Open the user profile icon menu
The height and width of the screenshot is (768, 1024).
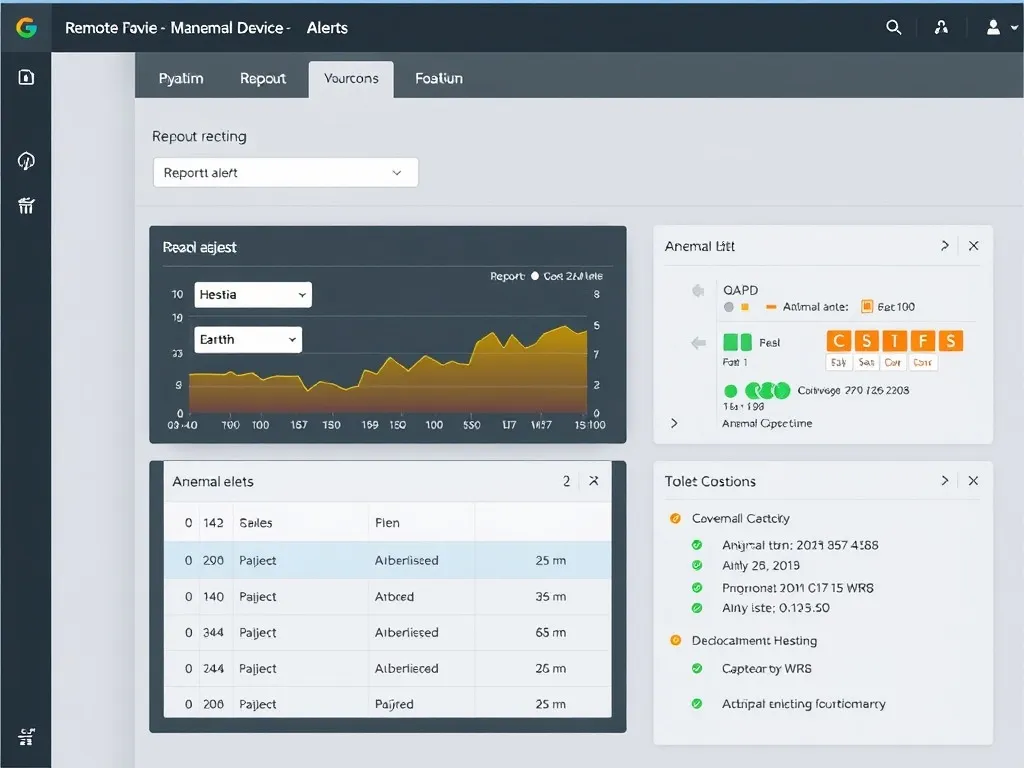[x=993, y=27]
